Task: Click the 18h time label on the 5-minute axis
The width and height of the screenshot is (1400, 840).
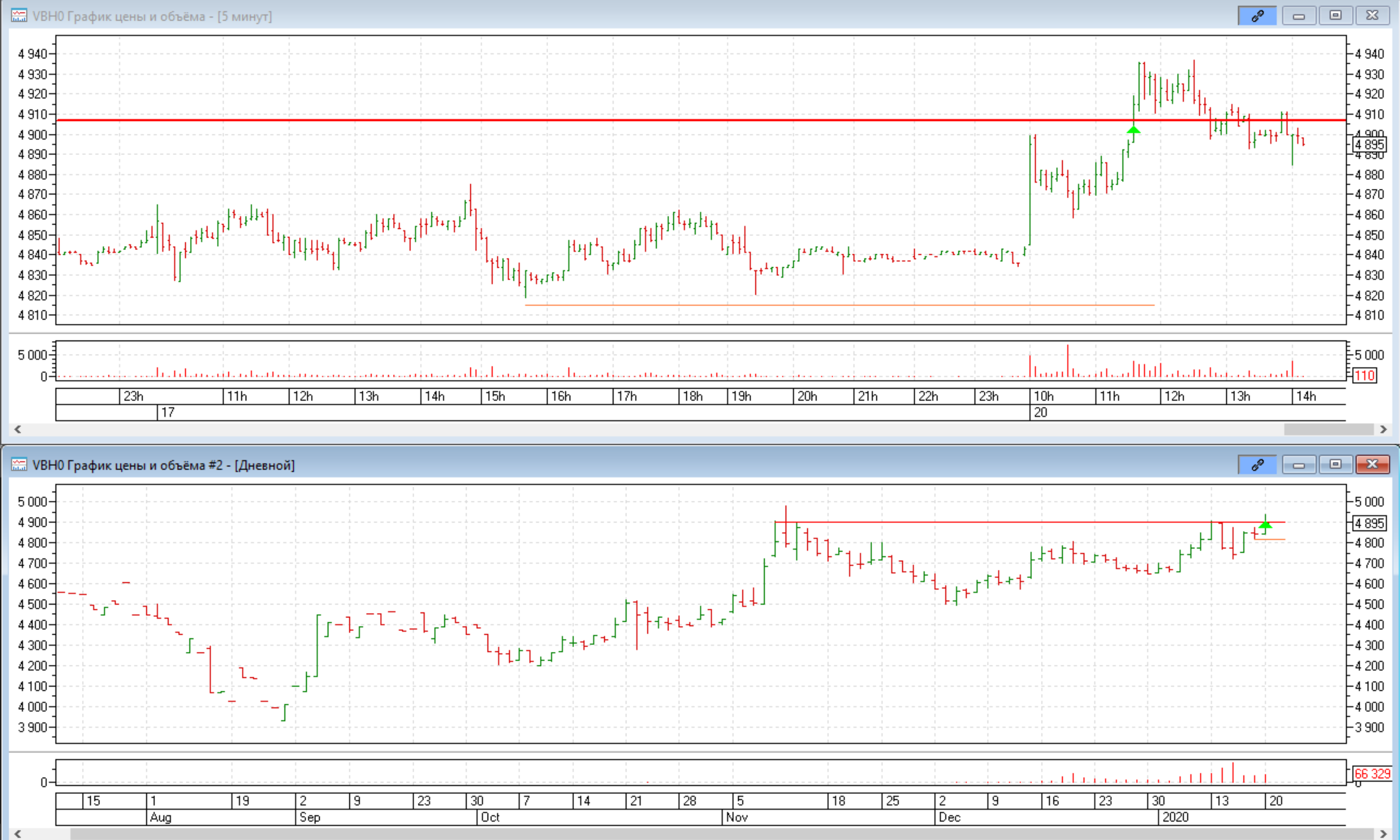Action: tap(693, 396)
